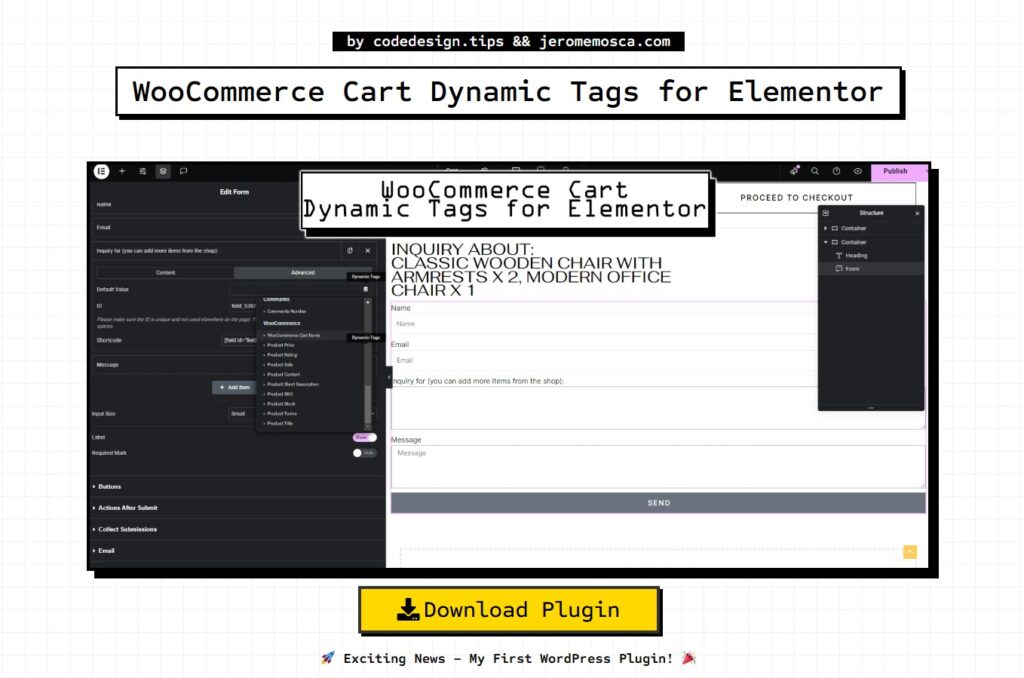Select the Form item in Structure

click(x=852, y=269)
